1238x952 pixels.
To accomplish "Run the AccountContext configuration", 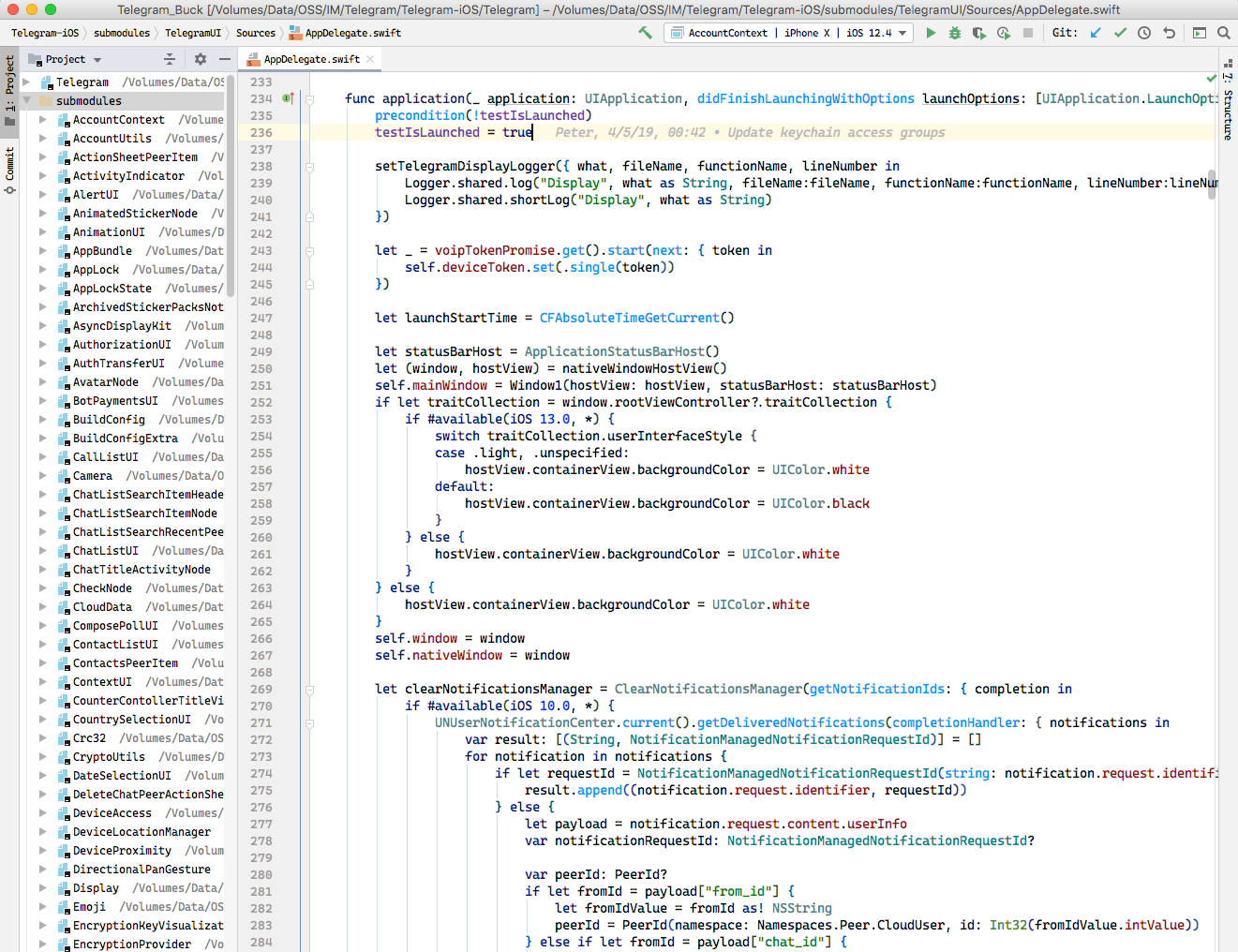I will tap(931, 32).
